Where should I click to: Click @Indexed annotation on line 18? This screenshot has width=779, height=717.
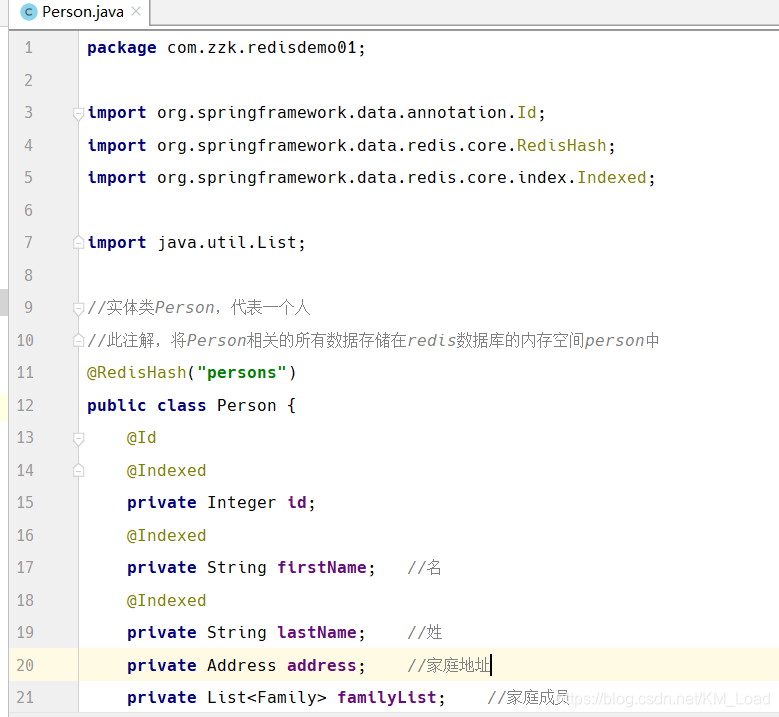pyautogui.click(x=166, y=601)
